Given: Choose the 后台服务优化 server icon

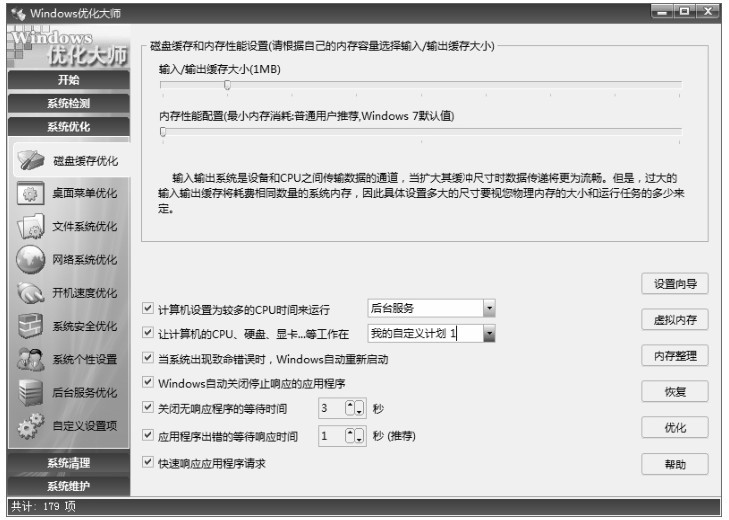Looking at the screenshot, I should (x=31, y=393).
